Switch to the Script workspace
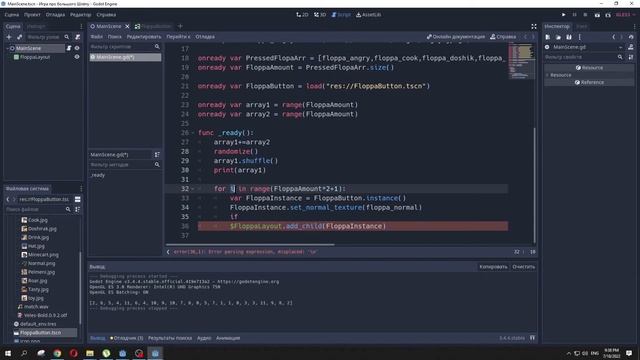Image resolution: width=640 pixels, height=360 pixels. coord(341,15)
